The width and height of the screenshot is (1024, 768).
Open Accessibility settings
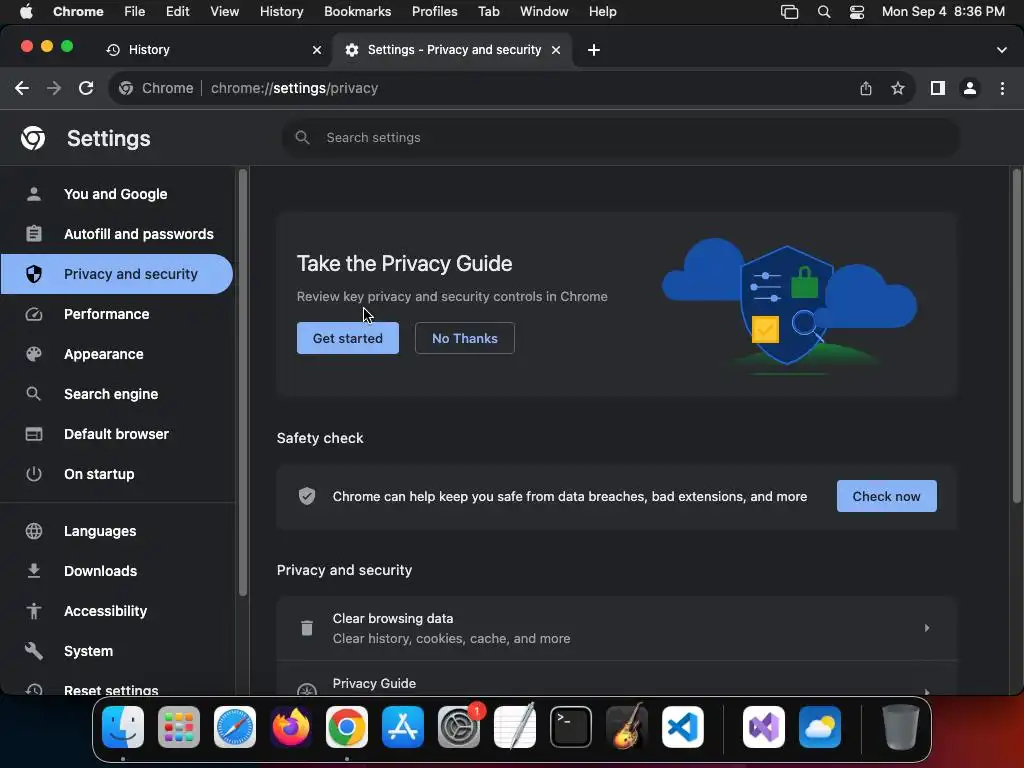116,611
